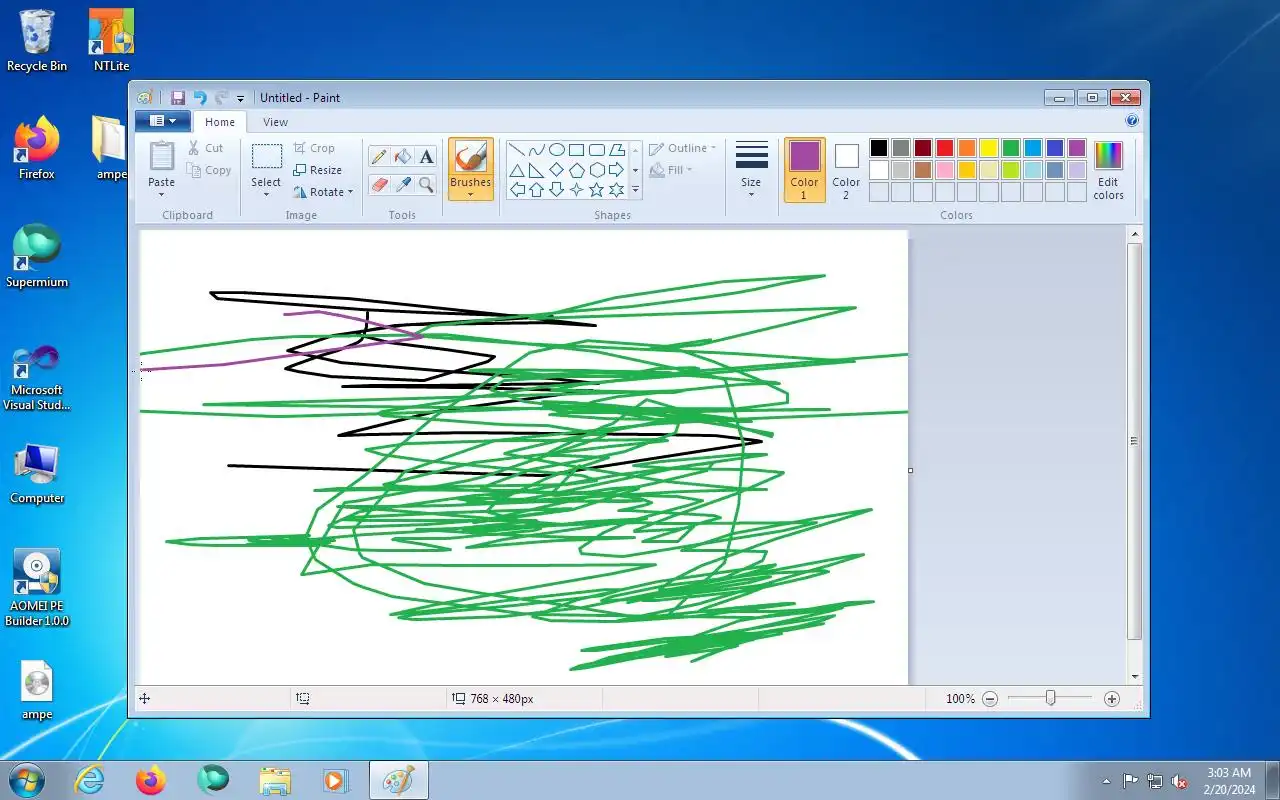Open the Outline dropdown
This screenshot has height=800, width=1280.
pos(683,148)
